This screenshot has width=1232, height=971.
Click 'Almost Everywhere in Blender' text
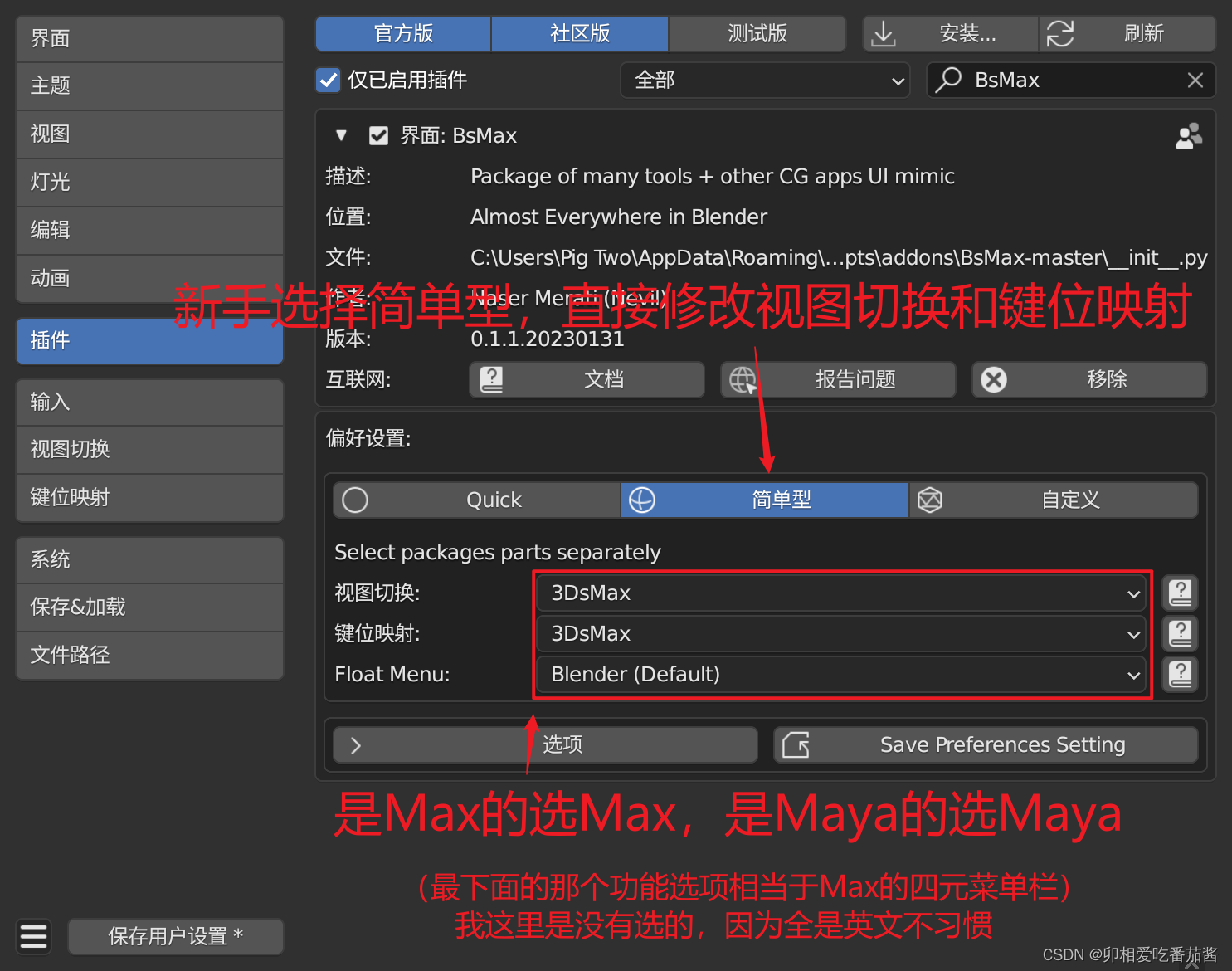click(x=619, y=217)
